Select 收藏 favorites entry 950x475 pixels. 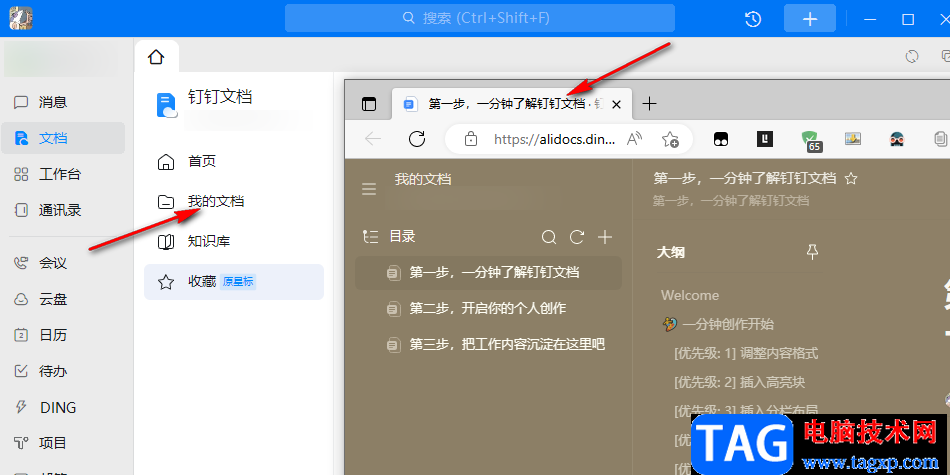[234, 282]
